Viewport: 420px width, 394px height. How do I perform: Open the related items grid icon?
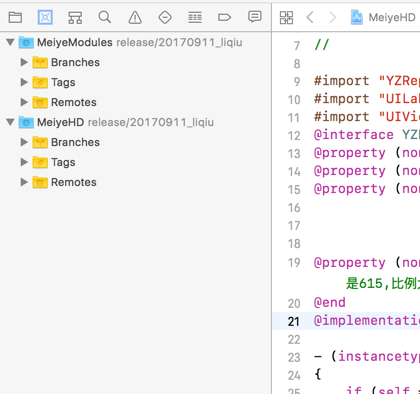[x=286, y=17]
